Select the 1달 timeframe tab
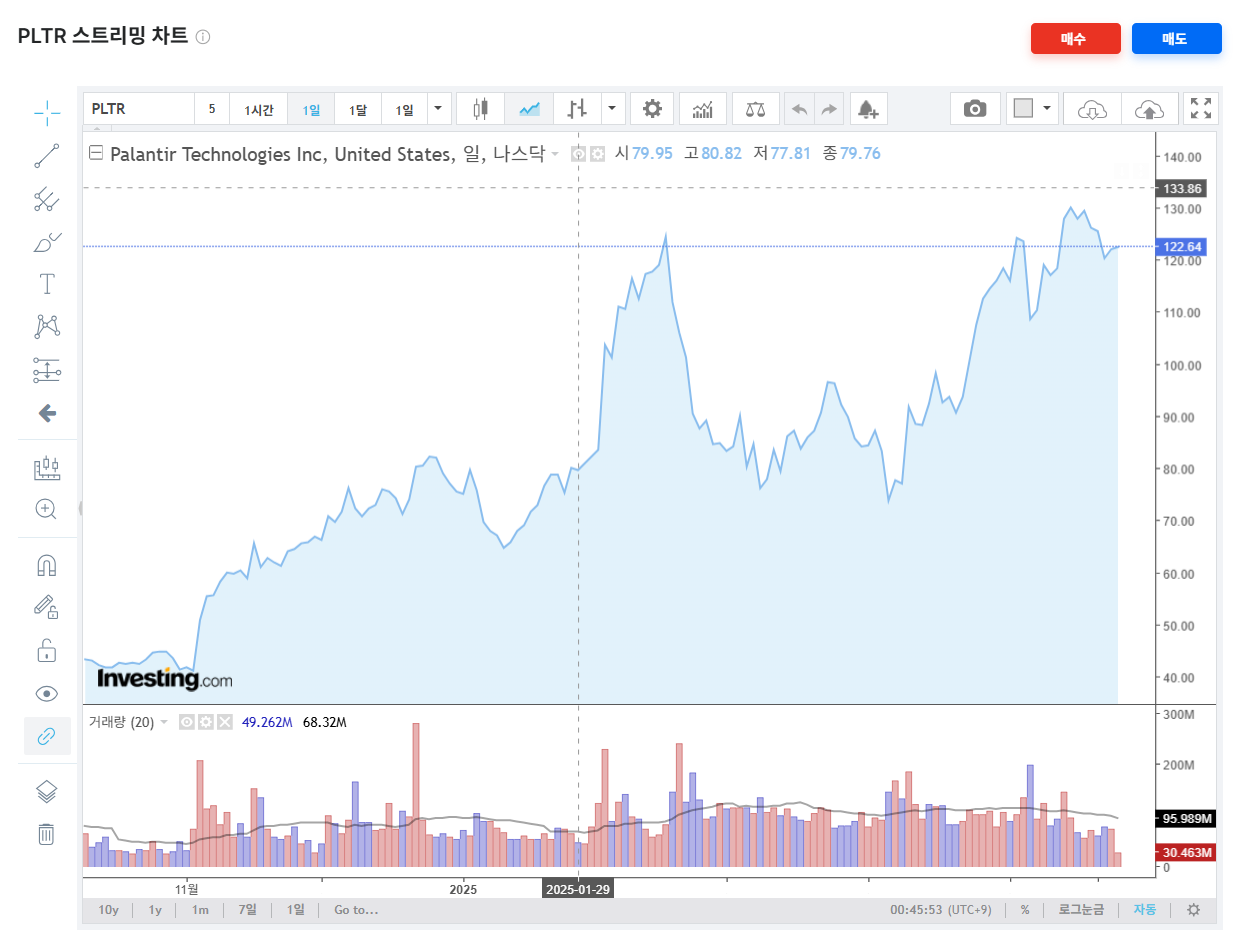Screen dimensions: 1254x942 pyautogui.click(x=358, y=108)
